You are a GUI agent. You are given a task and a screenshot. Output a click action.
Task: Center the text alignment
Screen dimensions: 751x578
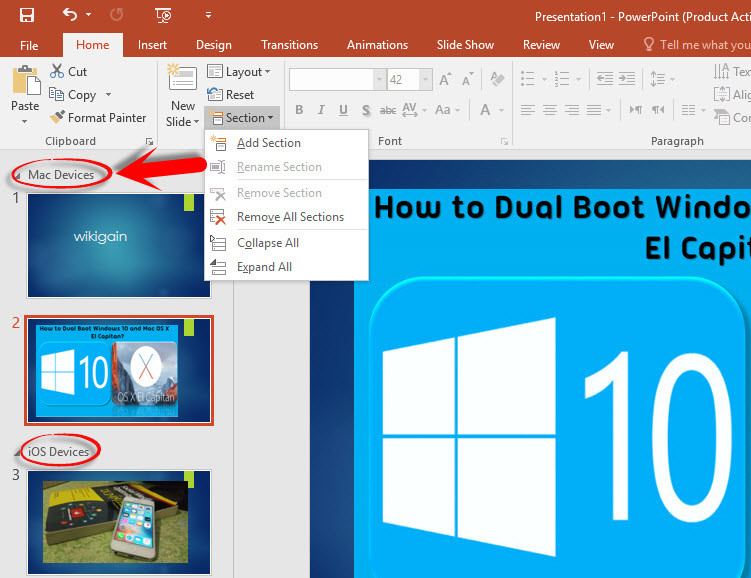[550, 110]
